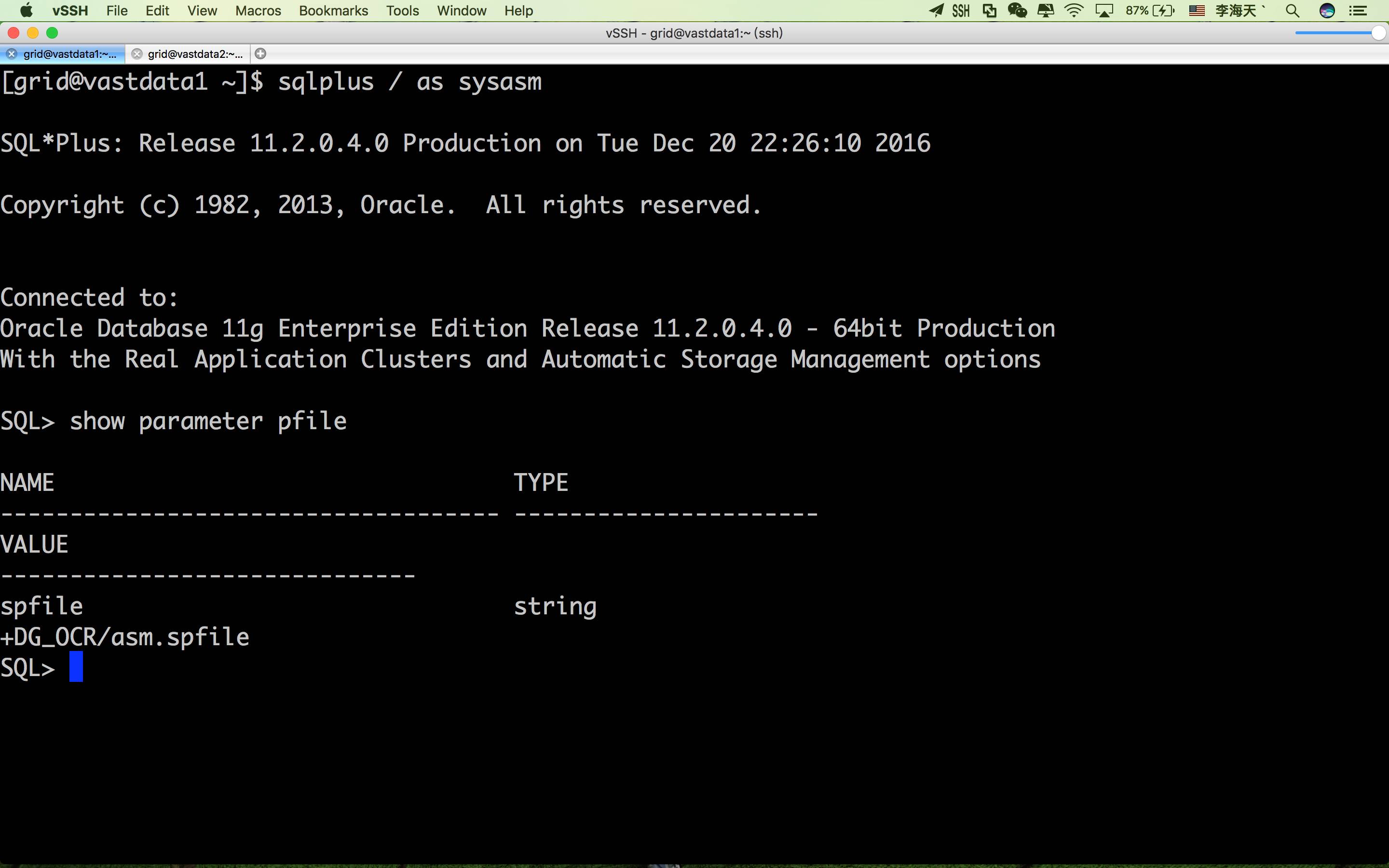Open the battery status menu at 87%
Viewport: 1389px width, 868px height.
tap(1150, 10)
